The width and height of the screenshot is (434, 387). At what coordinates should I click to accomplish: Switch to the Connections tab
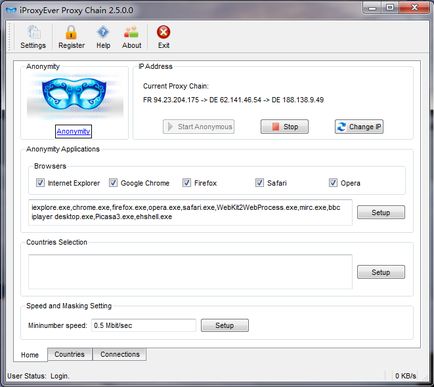point(120,354)
